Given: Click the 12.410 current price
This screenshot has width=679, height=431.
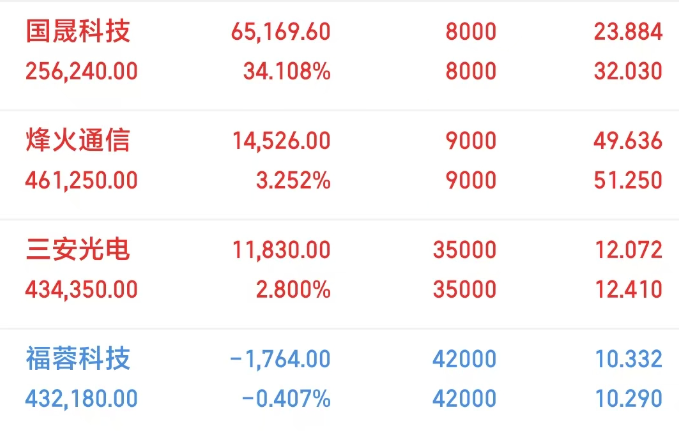Looking at the screenshot, I should pyautogui.click(x=628, y=289).
